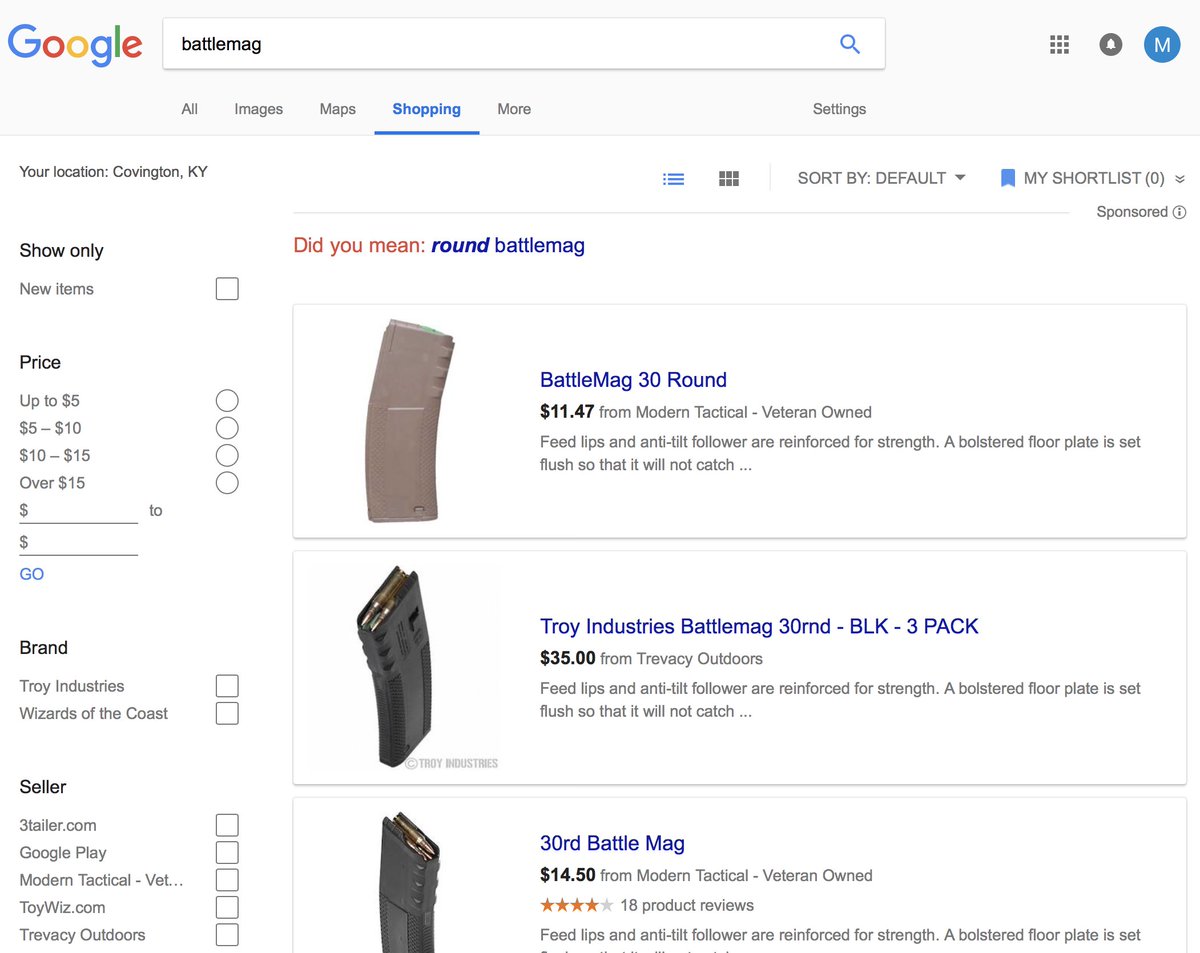Viewport: 1200px width, 953px height.
Task: Open the Google apps grid icon
Action: pyautogui.click(x=1060, y=44)
